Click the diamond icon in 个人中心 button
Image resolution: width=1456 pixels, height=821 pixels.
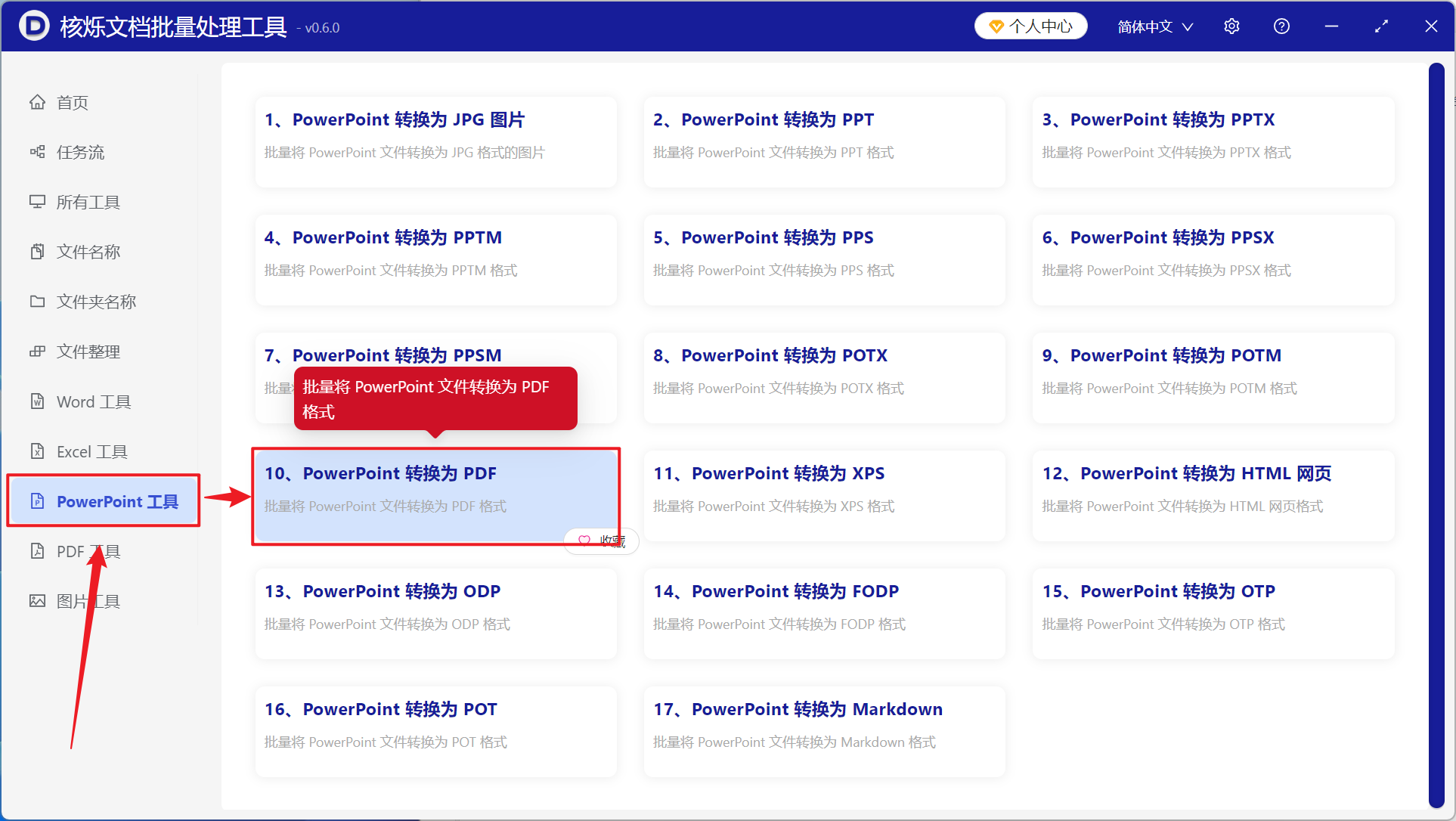pos(996,26)
